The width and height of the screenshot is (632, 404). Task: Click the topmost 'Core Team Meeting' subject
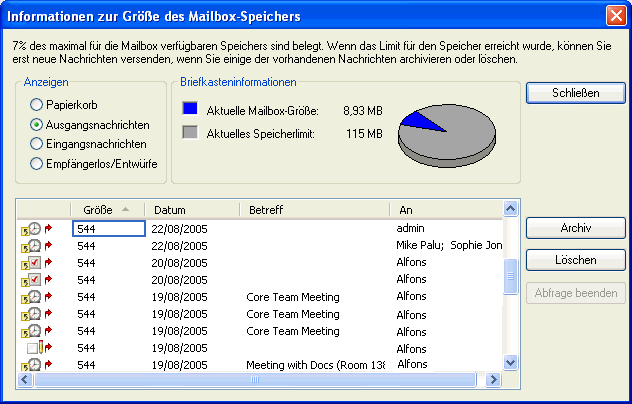[293, 297]
